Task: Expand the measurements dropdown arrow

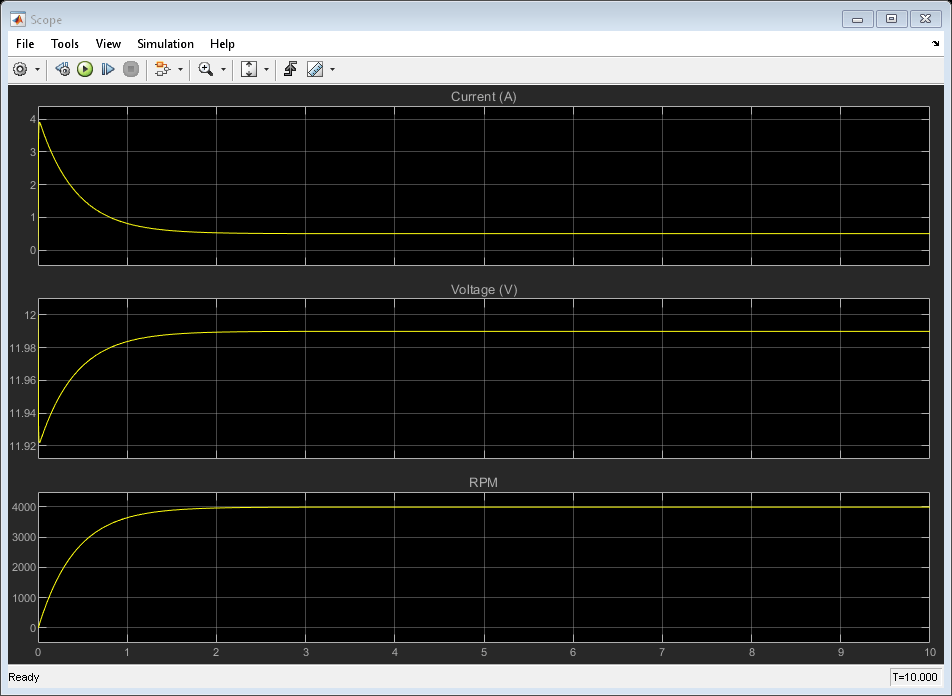Action: pos(332,70)
